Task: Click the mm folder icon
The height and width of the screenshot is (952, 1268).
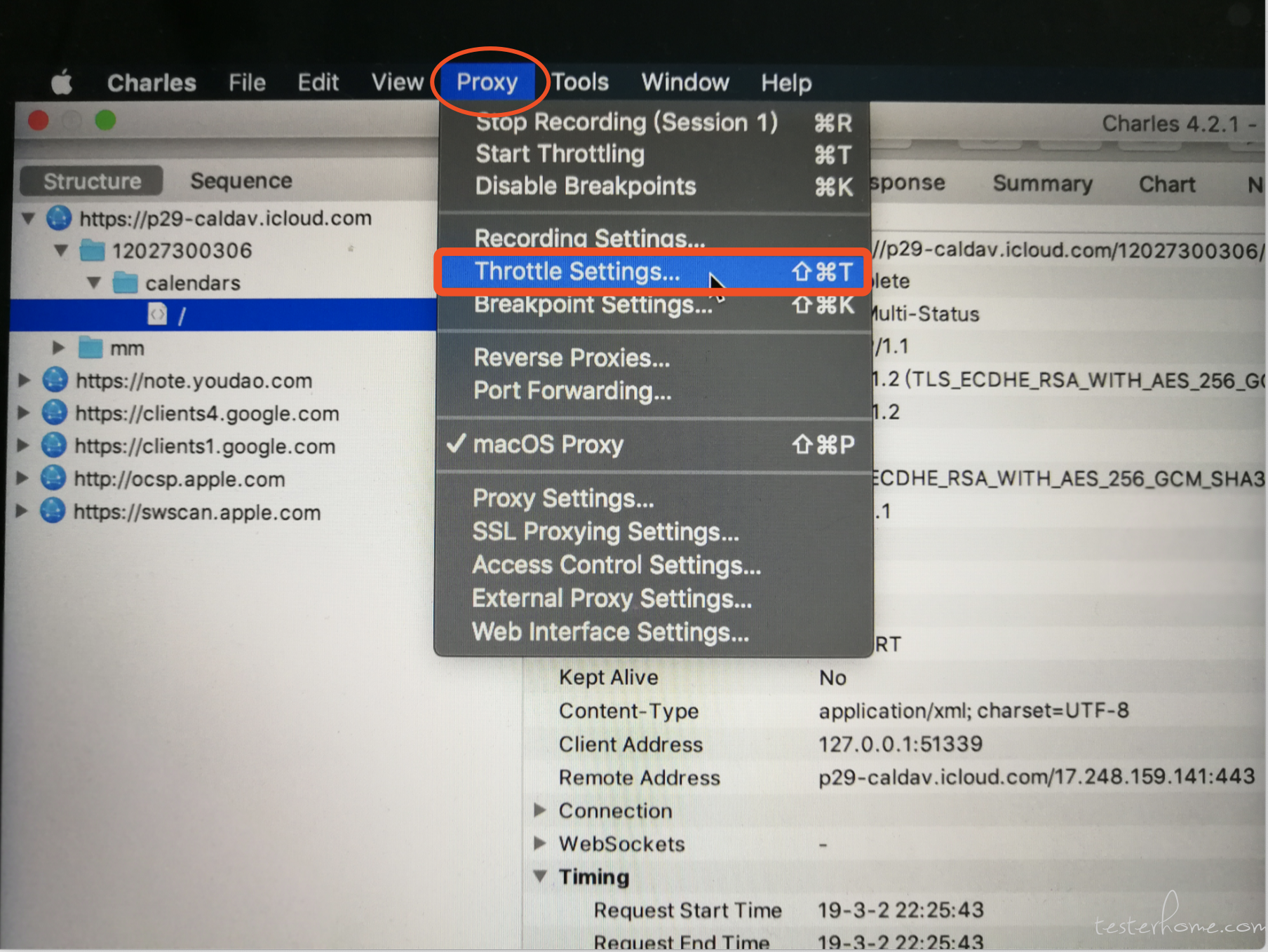Action: 90,347
